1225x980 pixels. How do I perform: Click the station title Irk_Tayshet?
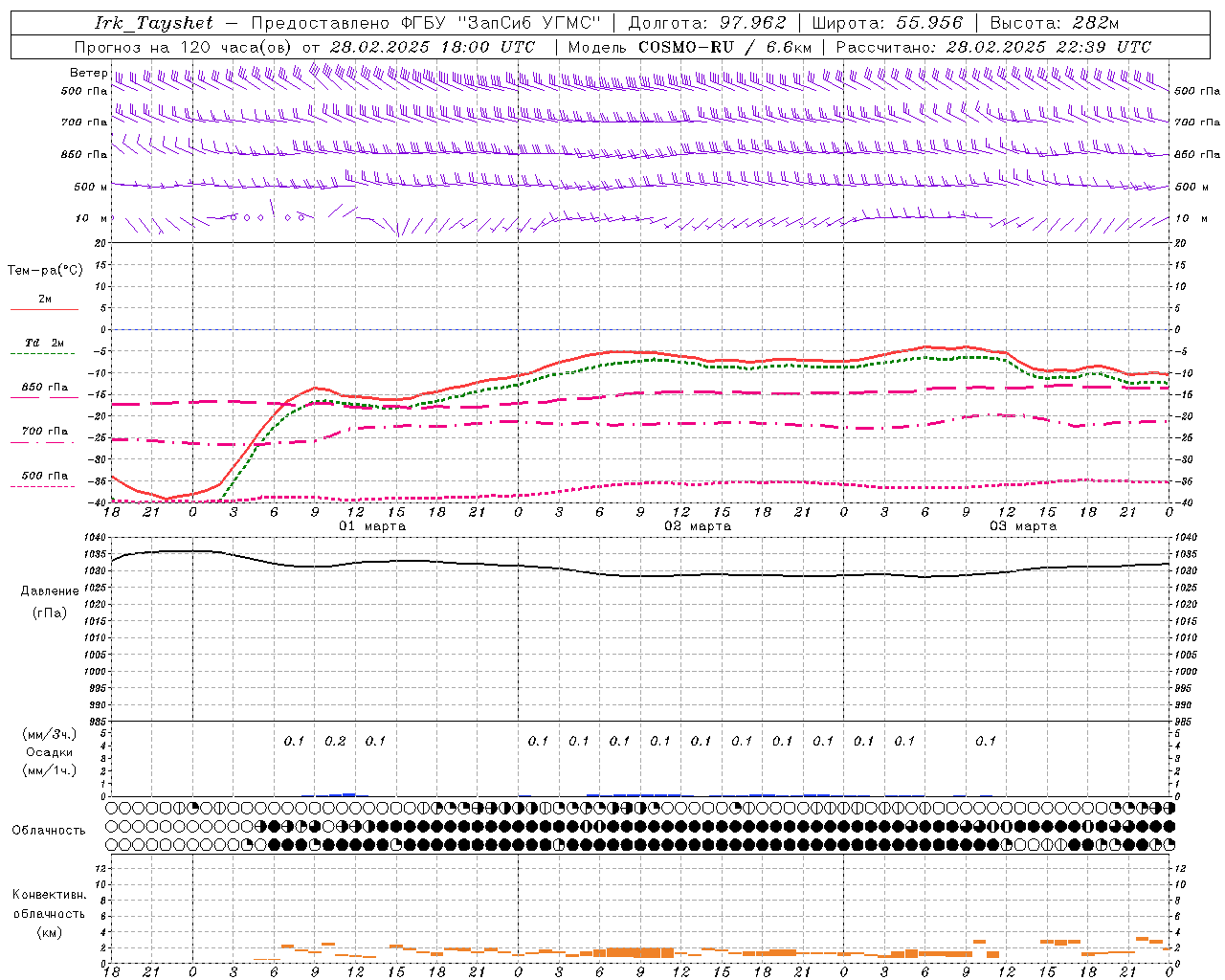click(154, 23)
